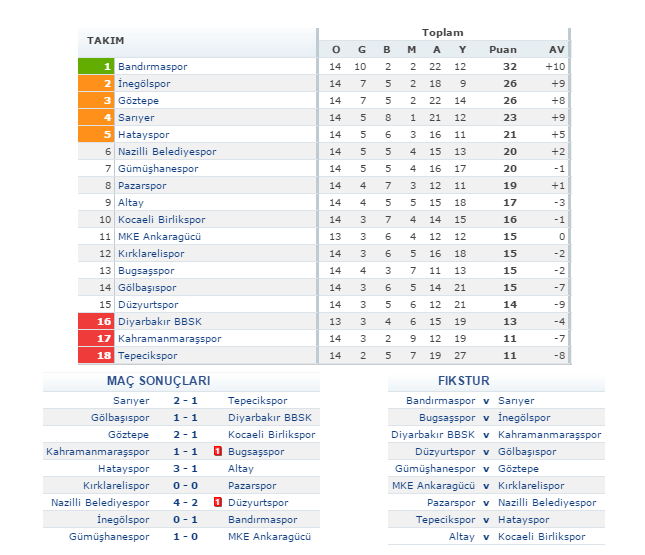Click red card icon beside Bugsaşspor result
Screen dimensions: 645x555
pyautogui.click(x=218, y=452)
